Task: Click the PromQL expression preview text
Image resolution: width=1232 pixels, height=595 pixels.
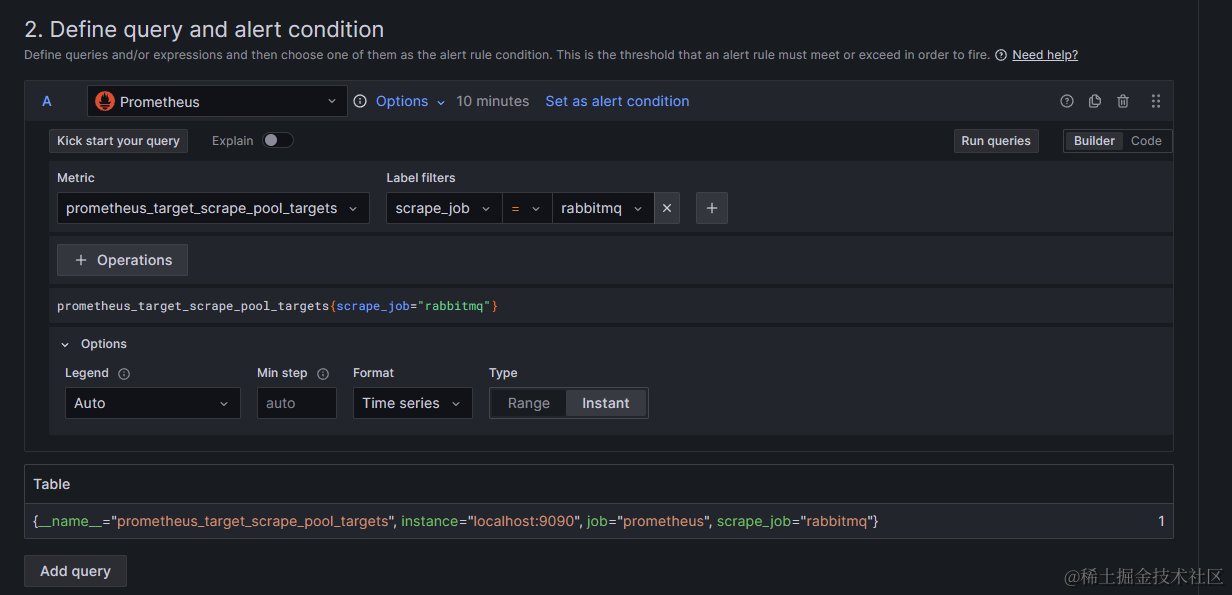Action: 277,306
